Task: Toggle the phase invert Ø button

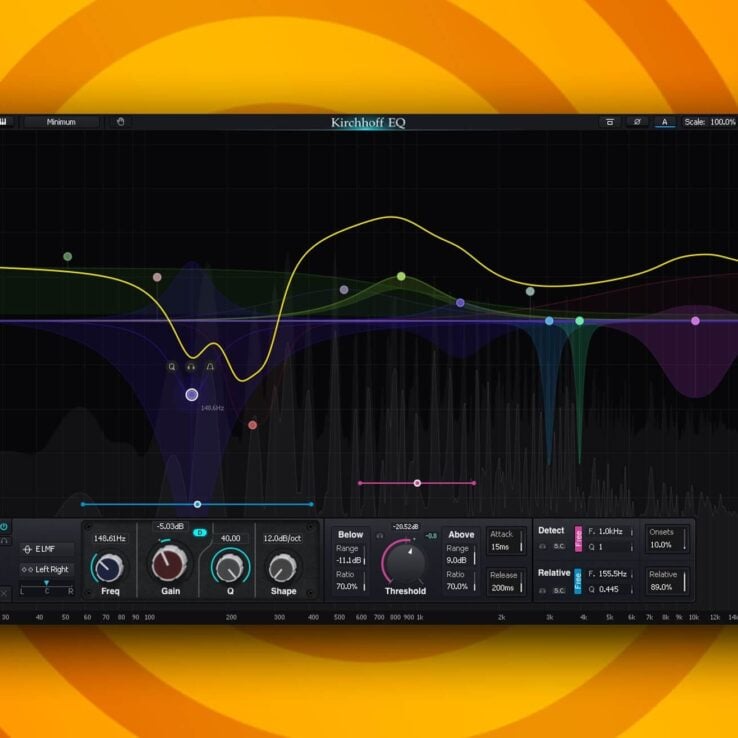Action: 637,122
